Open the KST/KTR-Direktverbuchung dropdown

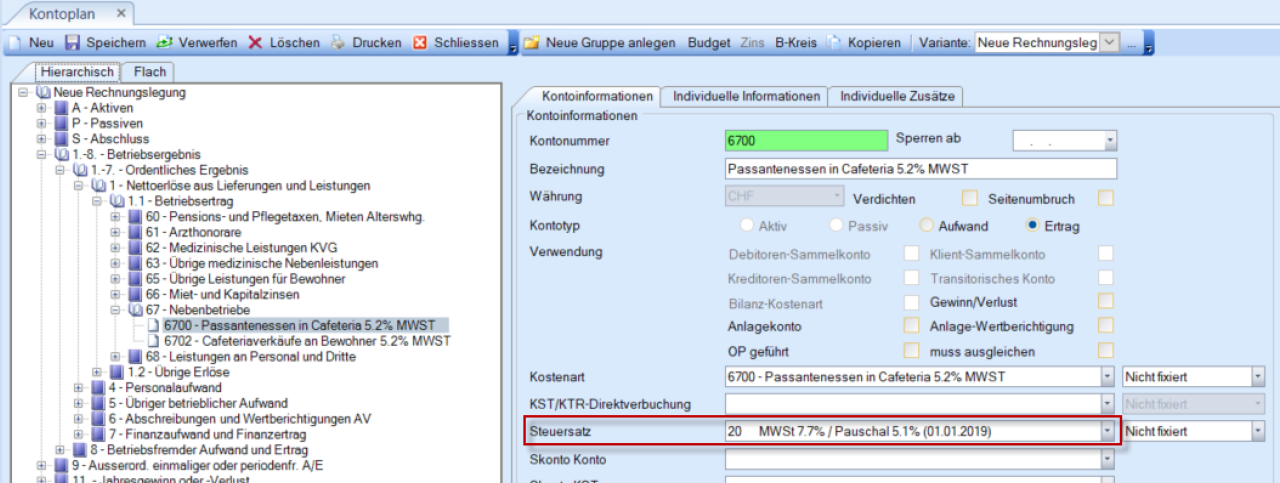pos(1107,404)
